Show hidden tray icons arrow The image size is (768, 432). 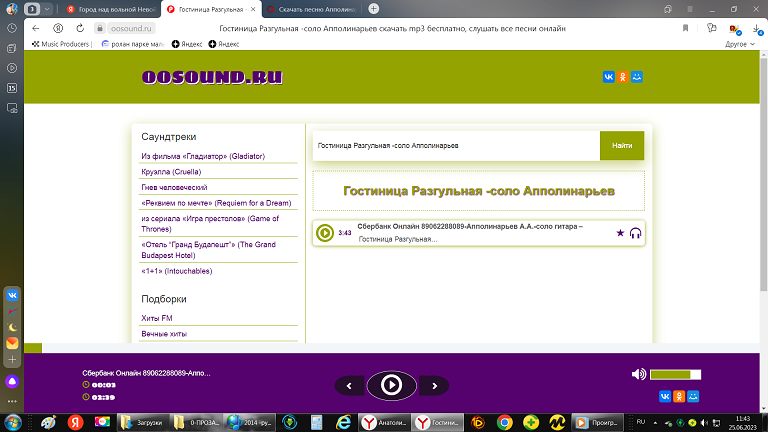pyautogui.click(x=655, y=423)
